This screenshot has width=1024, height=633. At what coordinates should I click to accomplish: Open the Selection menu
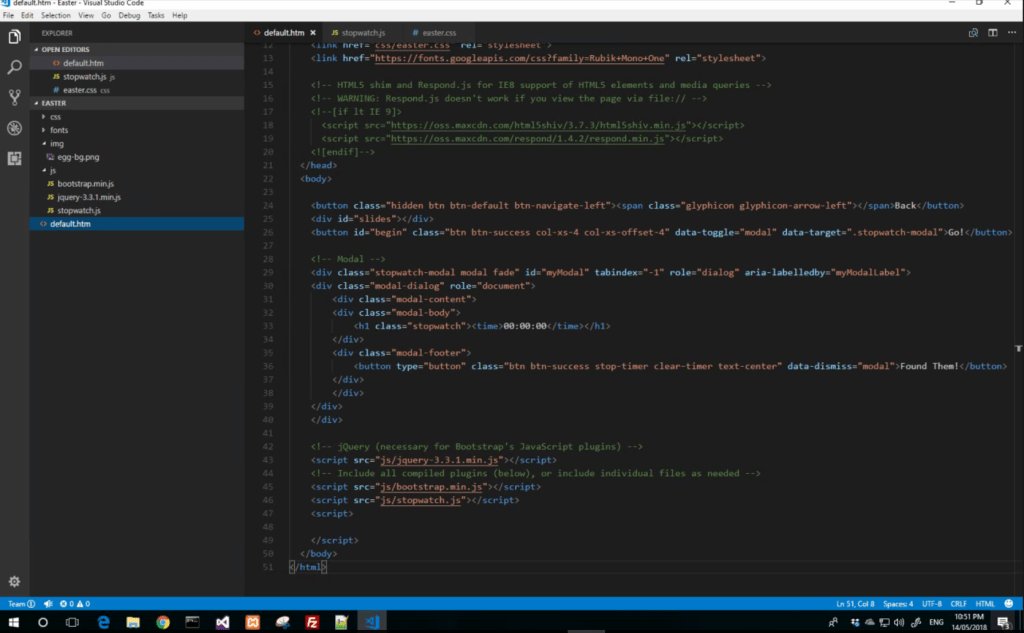(56, 15)
